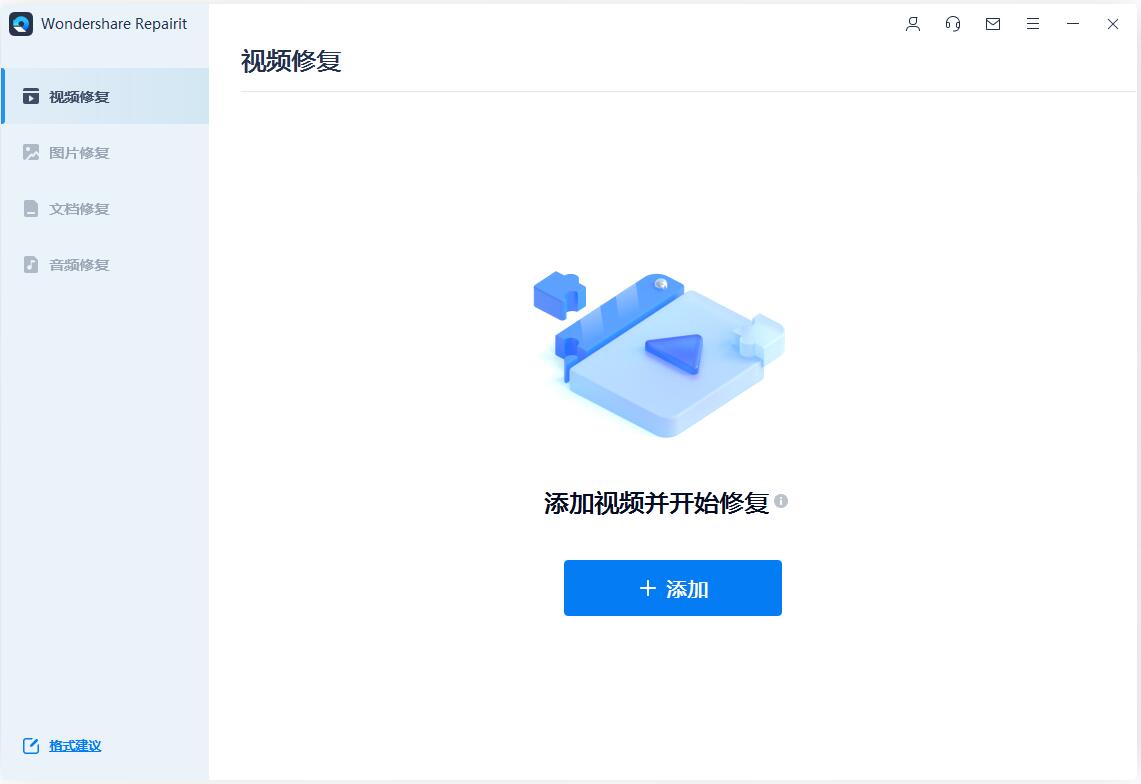Open the hamburger menu icon

click(1033, 24)
